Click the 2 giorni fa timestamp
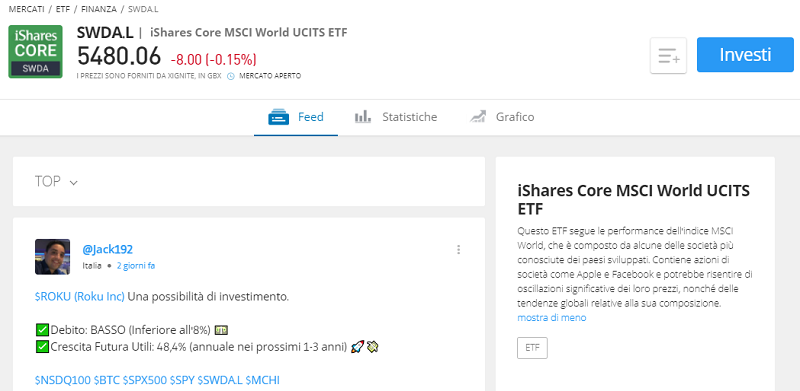This screenshot has height=391, width=800. click(x=136, y=266)
